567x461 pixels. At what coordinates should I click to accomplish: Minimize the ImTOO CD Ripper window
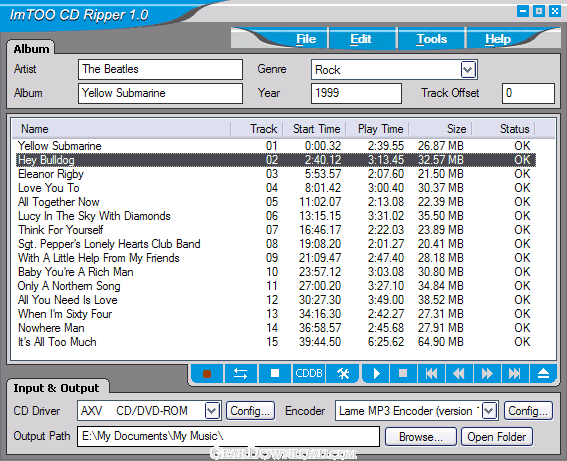(x=523, y=11)
